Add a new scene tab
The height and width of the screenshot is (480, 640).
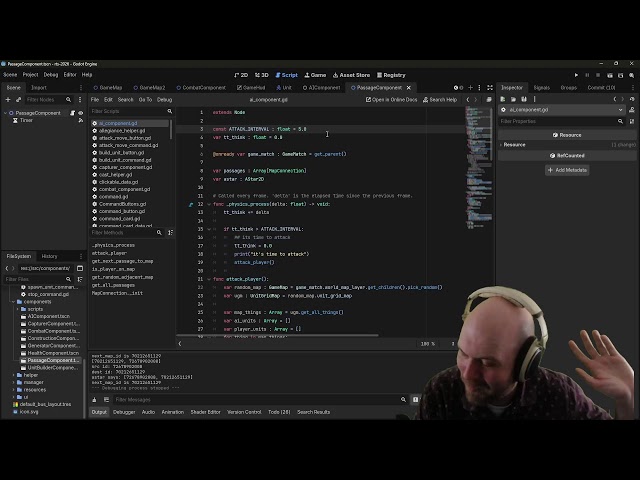tap(471, 88)
